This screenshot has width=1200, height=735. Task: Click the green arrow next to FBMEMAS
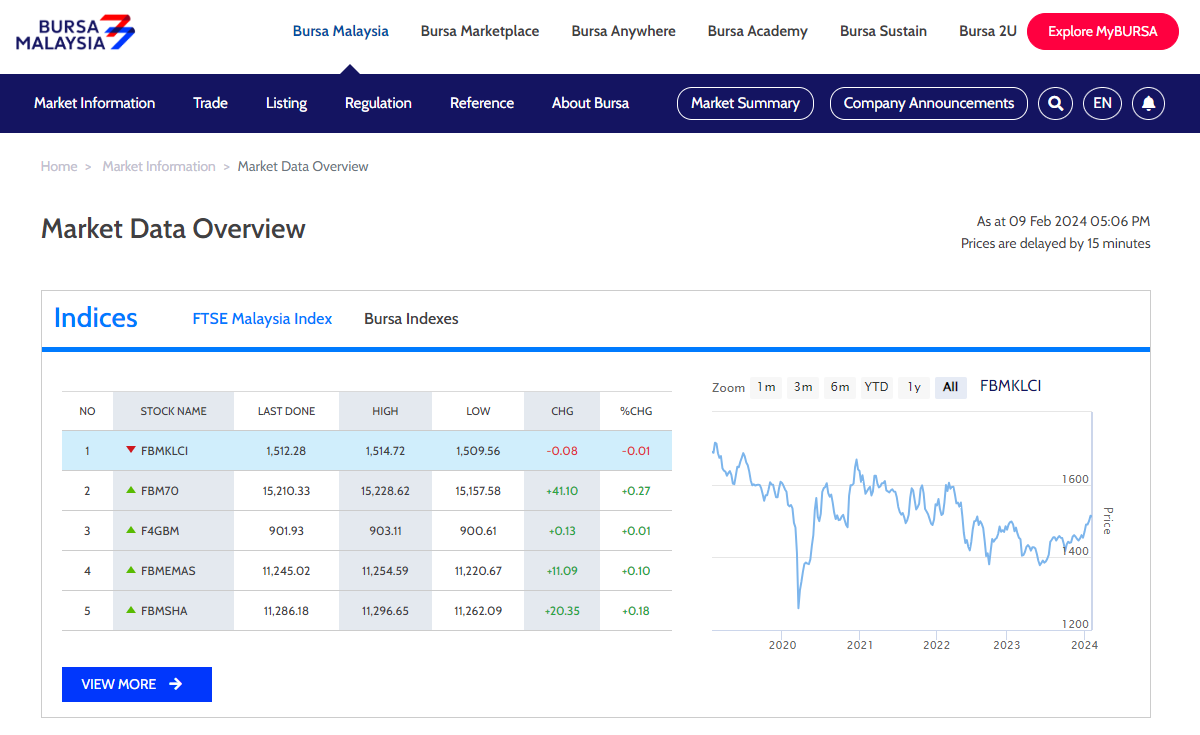(x=130, y=570)
